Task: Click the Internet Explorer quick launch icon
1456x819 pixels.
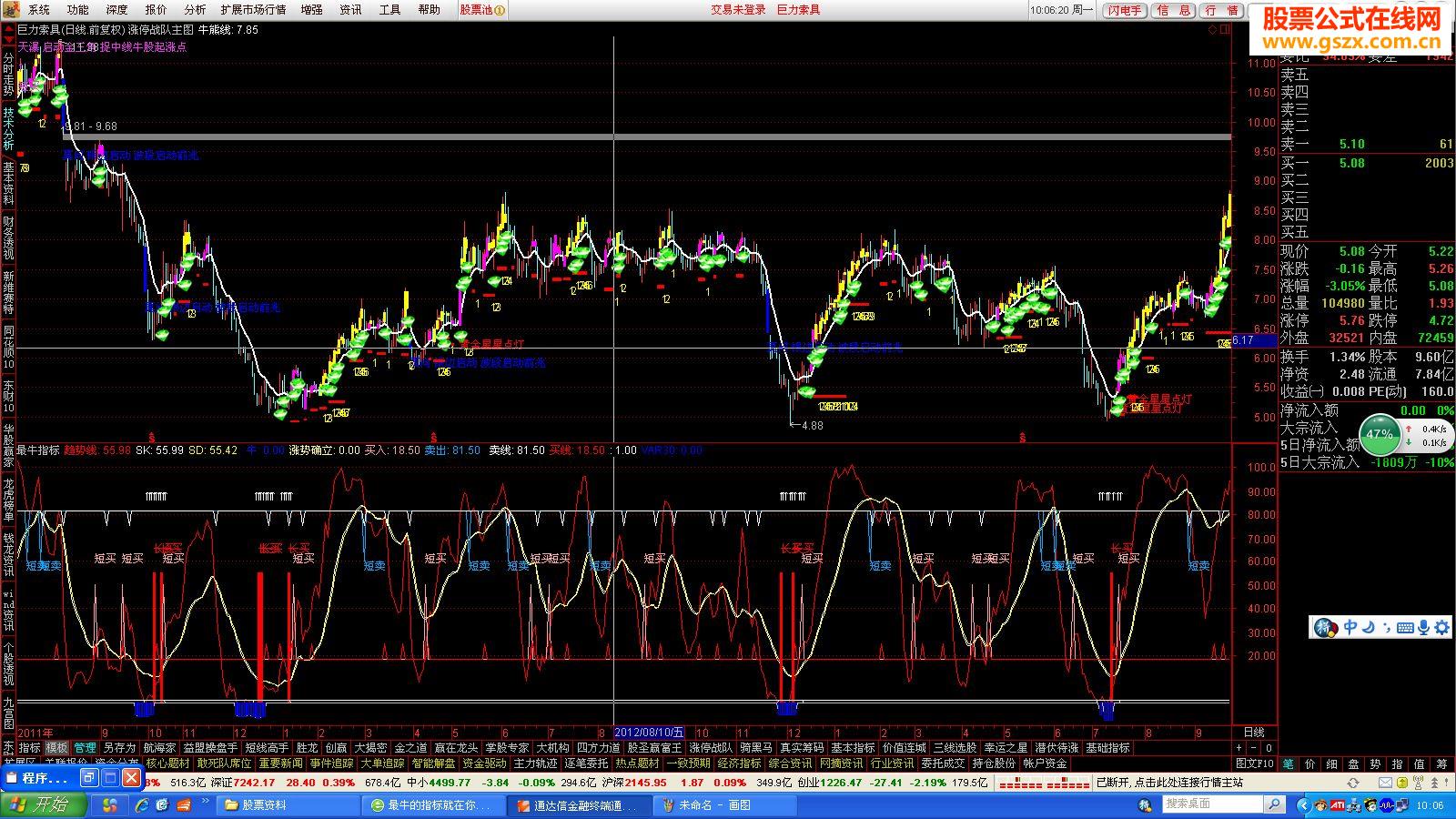Action: [142, 804]
